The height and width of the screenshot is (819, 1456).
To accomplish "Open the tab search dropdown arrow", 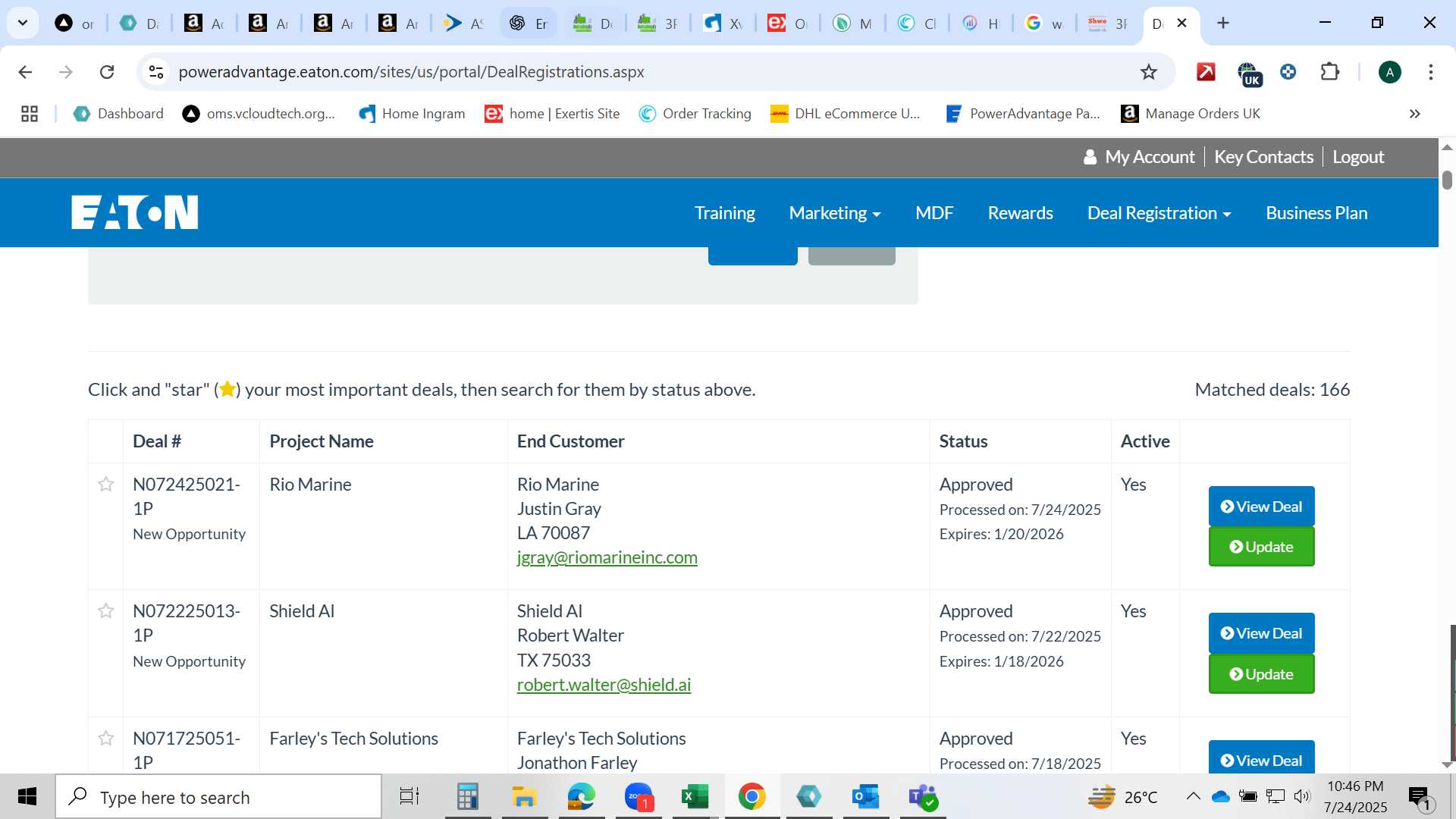I will click(x=23, y=23).
